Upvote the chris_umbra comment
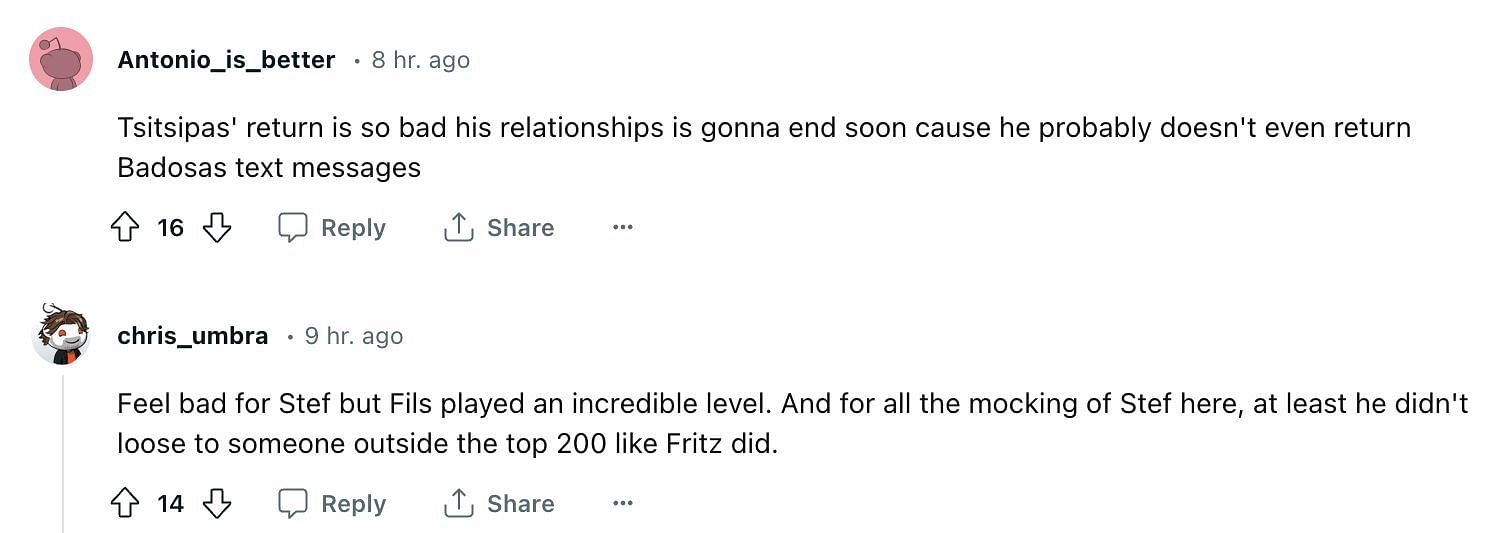This screenshot has width=1494, height=533. coord(124,504)
